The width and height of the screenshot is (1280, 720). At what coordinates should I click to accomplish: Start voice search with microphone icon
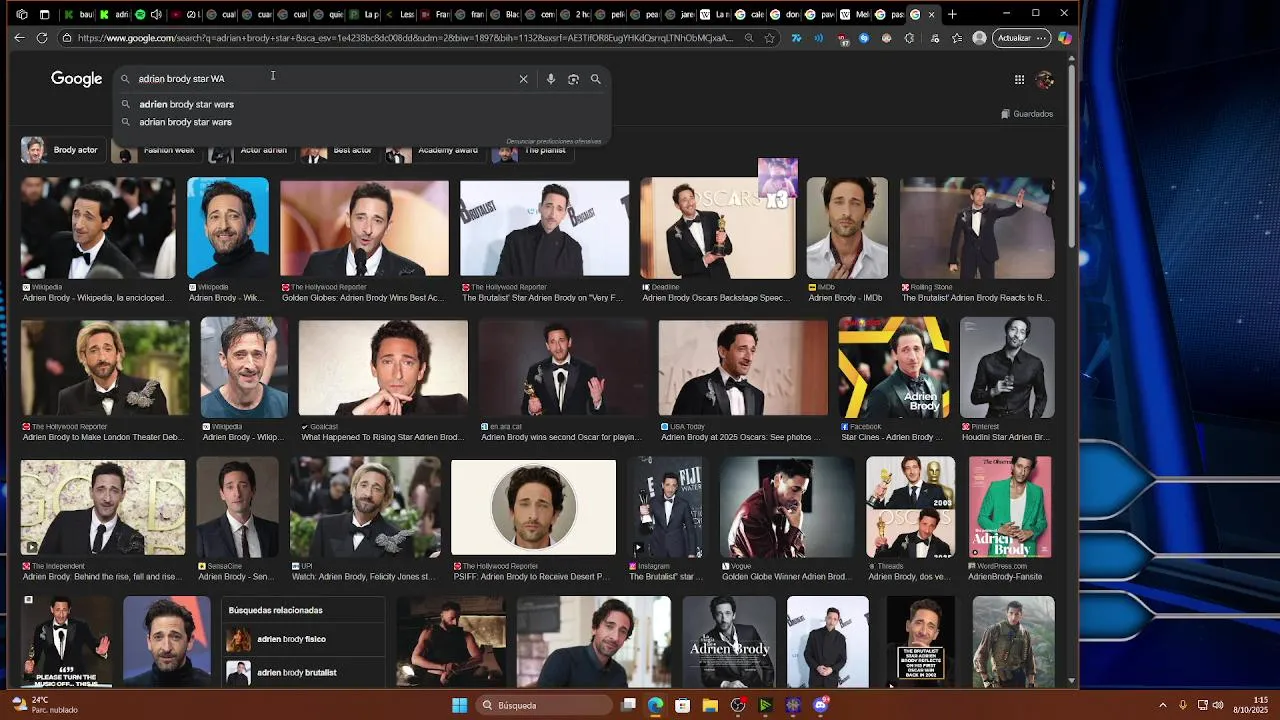pyautogui.click(x=550, y=79)
